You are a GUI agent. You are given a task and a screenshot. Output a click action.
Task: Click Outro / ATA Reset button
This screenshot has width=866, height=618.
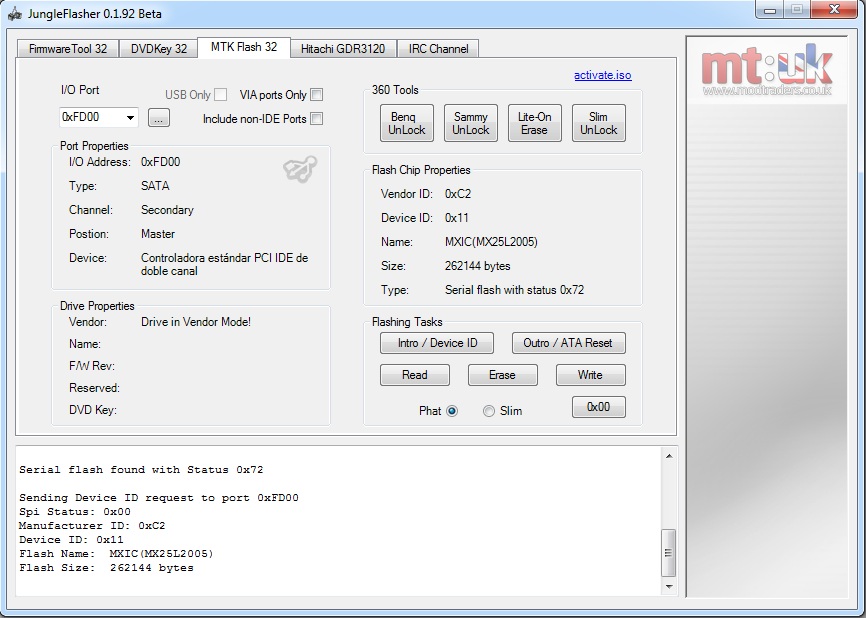568,343
